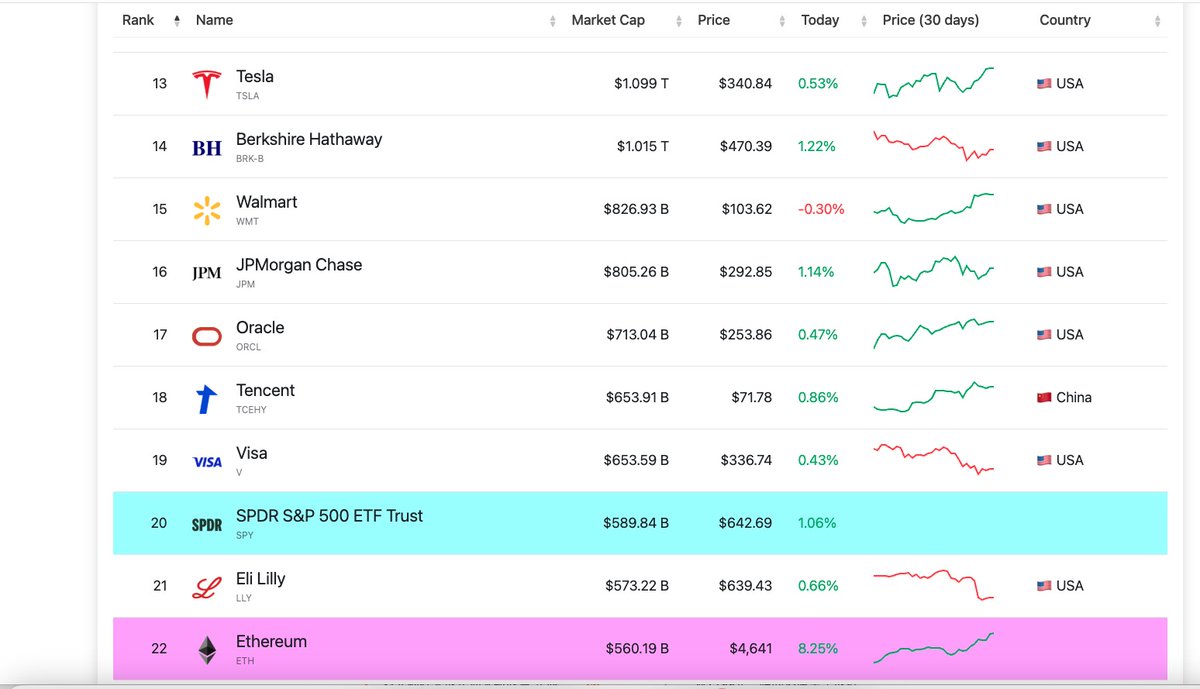Select the Tencent logo icon
This screenshot has width=1200, height=689.
pos(206,397)
